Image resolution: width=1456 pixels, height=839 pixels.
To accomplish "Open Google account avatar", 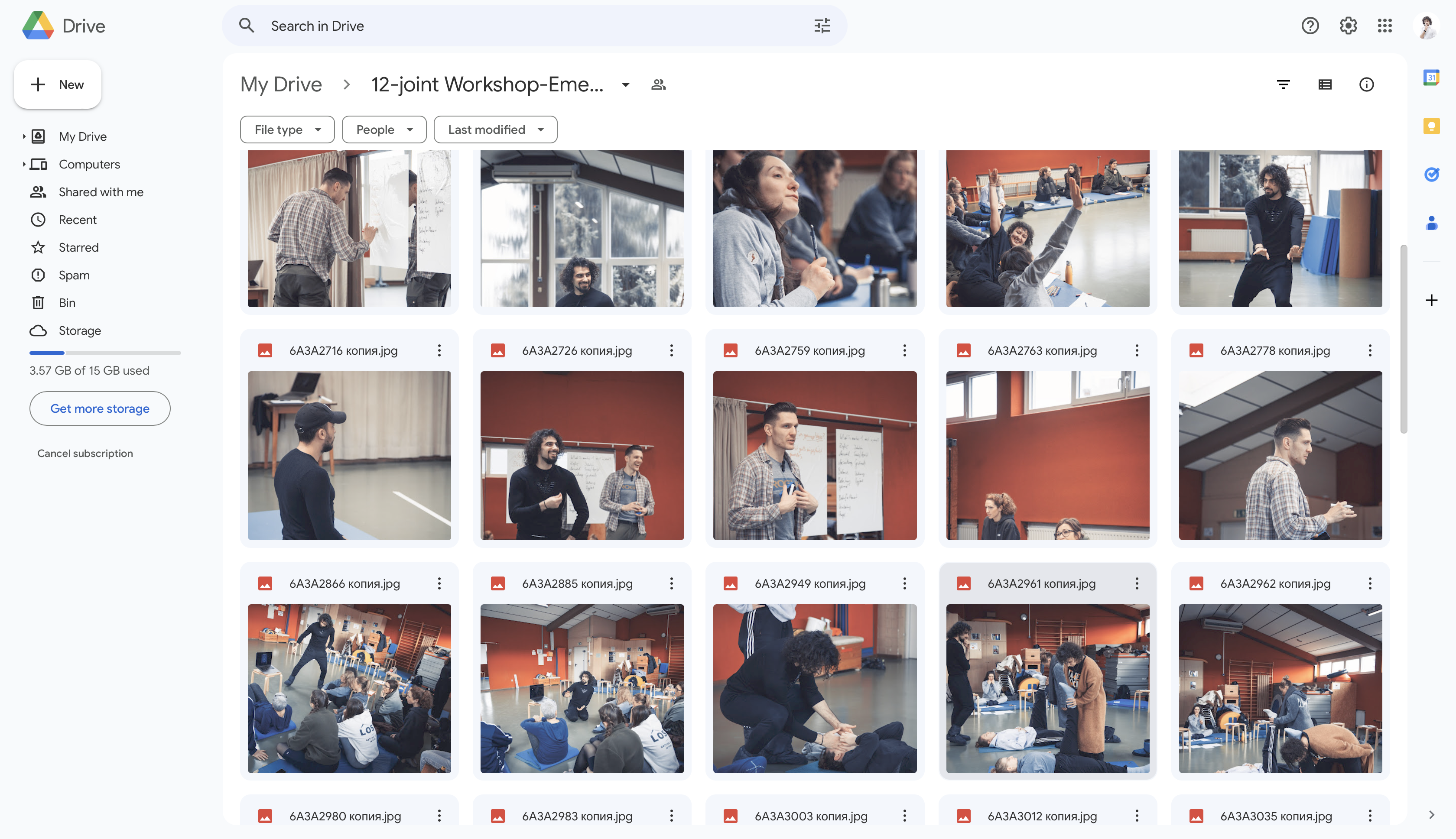I will point(1426,26).
